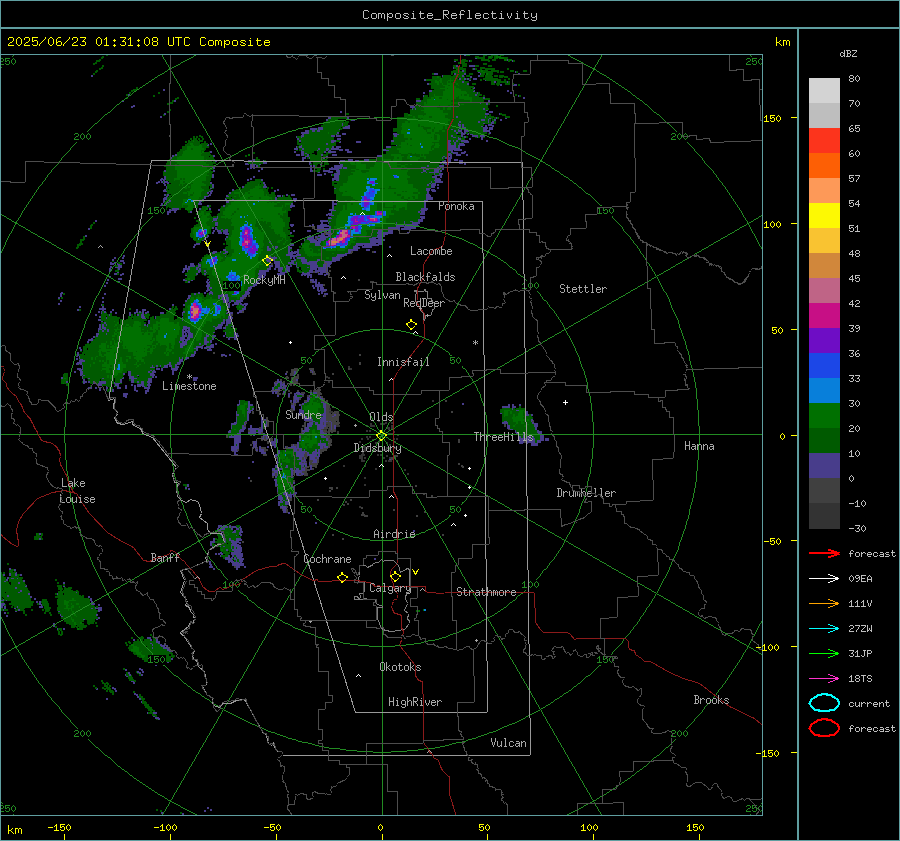
Task: Click the green echo patch near ThreeHills
Action: click(x=520, y=424)
